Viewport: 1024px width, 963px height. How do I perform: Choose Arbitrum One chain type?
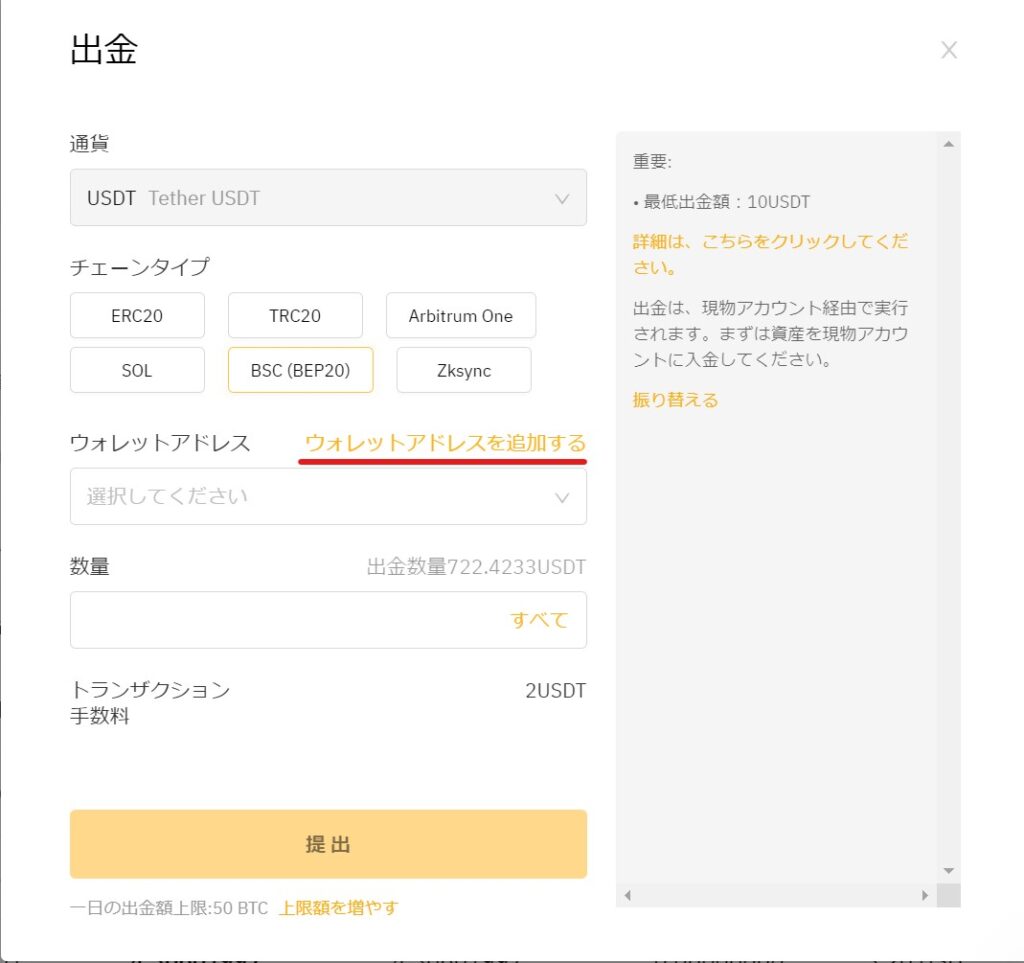click(x=460, y=315)
